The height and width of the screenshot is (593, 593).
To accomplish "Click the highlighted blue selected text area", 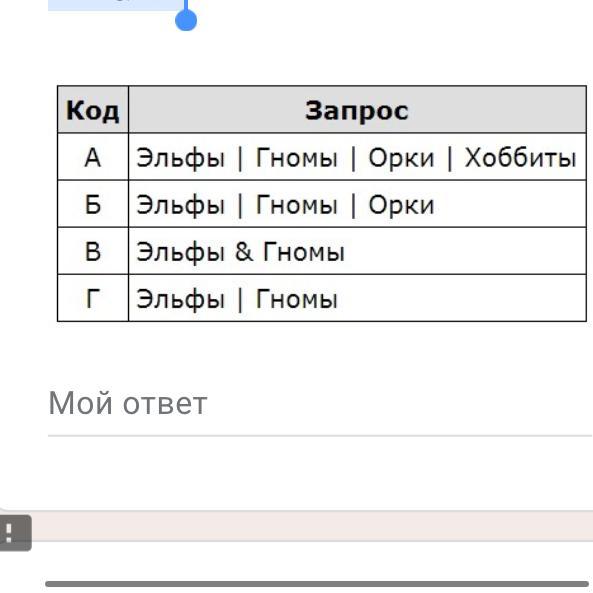I will click(116, 5).
